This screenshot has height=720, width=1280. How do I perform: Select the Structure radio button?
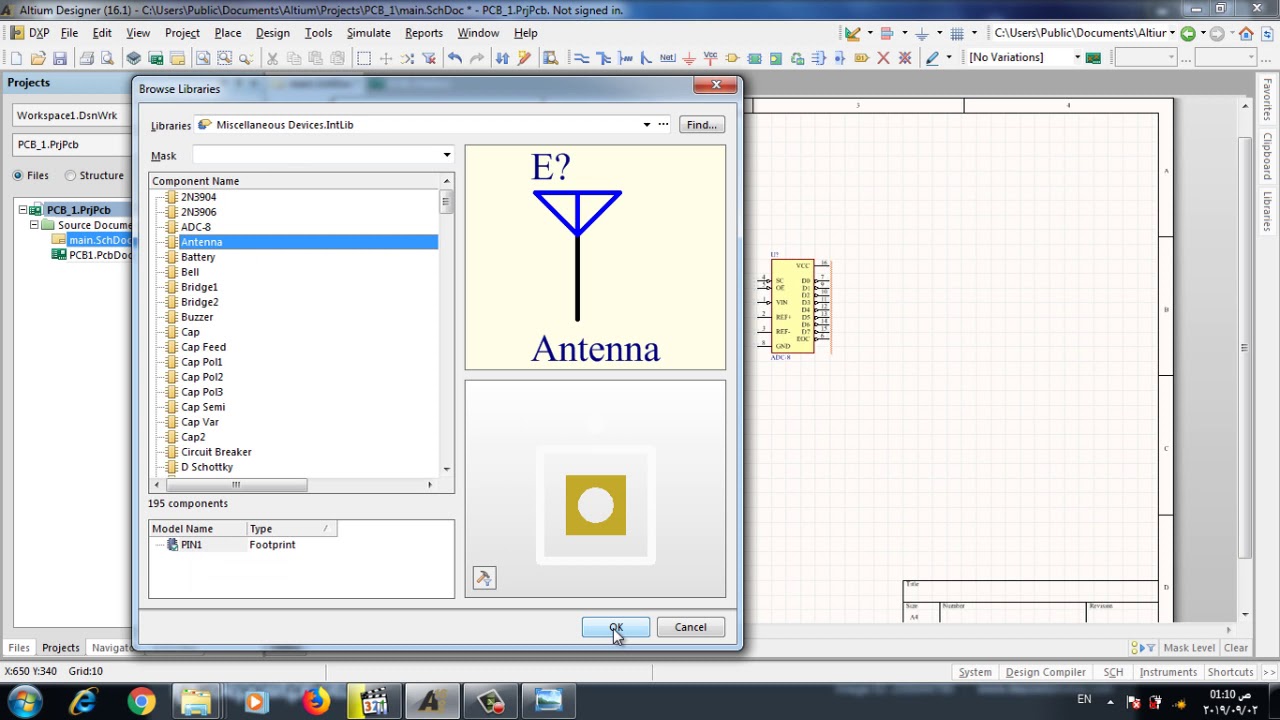[x=70, y=175]
